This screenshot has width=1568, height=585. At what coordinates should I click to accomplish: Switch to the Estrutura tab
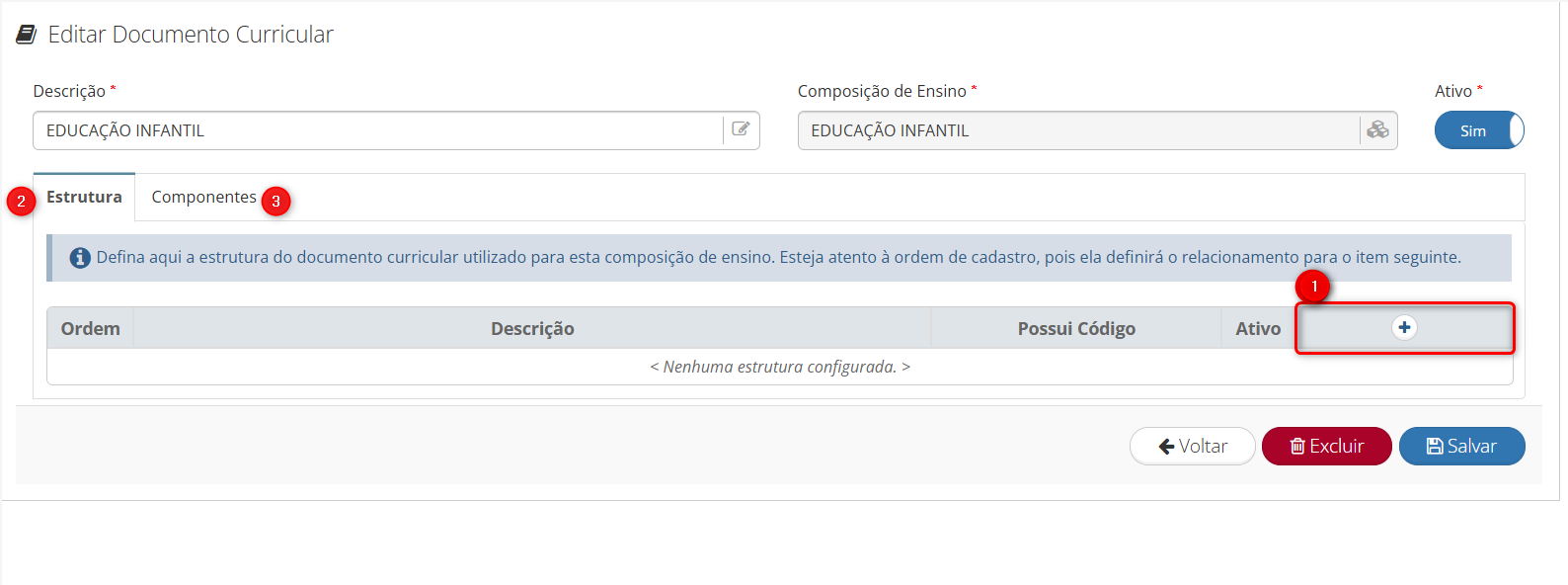point(85,198)
